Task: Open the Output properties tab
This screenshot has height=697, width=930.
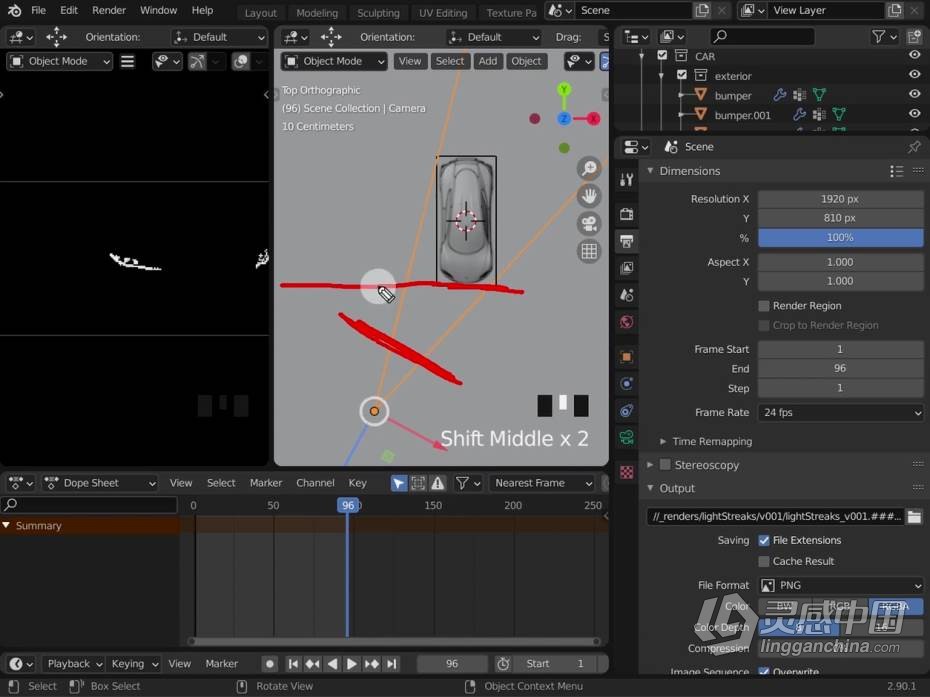Action: pos(626,241)
